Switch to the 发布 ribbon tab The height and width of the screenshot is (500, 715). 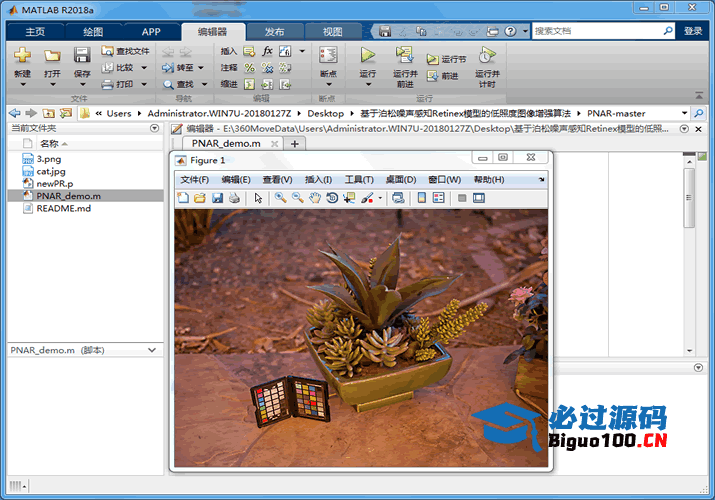(x=274, y=31)
